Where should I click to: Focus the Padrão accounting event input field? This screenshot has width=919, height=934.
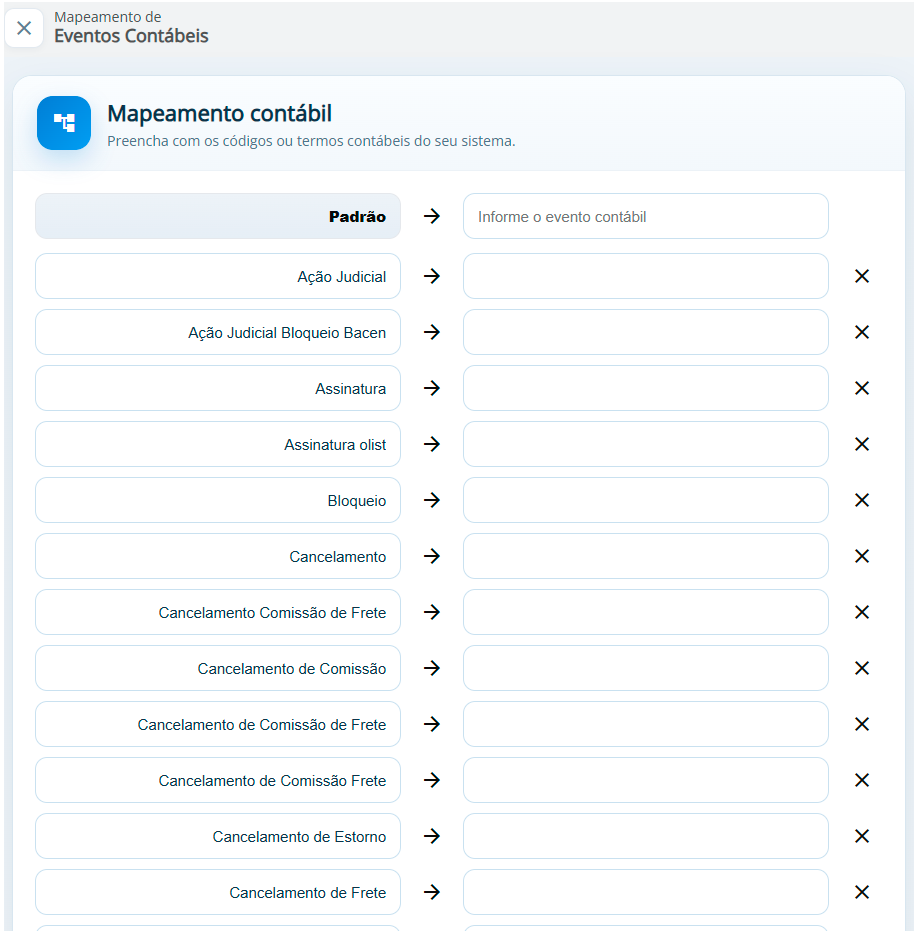pyautogui.click(x=646, y=216)
